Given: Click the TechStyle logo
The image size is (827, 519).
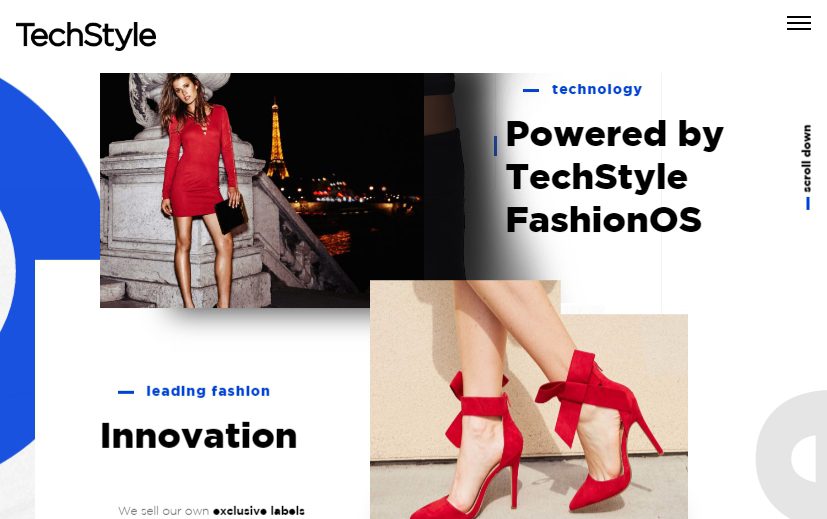Looking at the screenshot, I should (86, 36).
